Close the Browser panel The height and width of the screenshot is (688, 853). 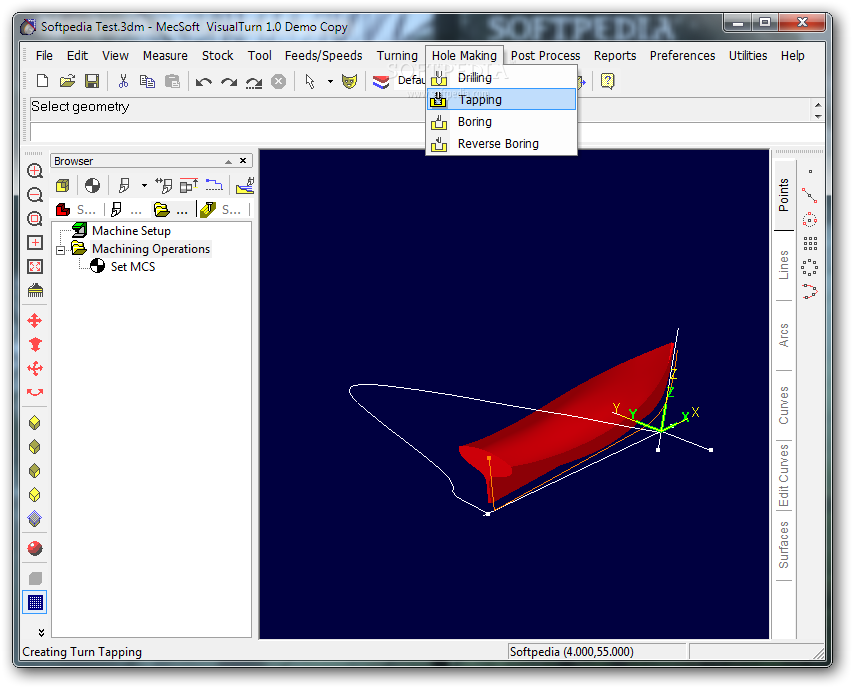point(243,161)
